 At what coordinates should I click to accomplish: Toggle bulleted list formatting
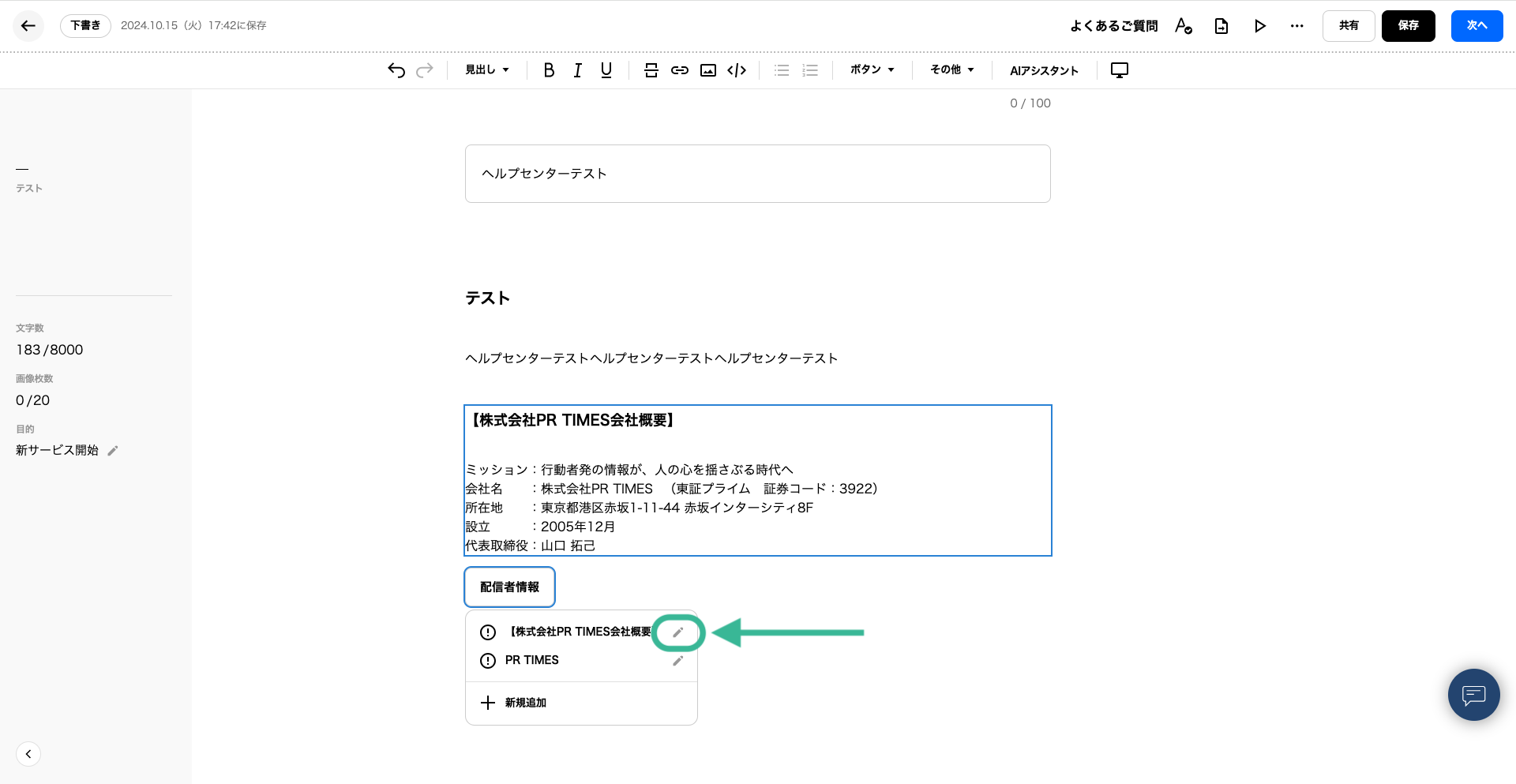(x=782, y=70)
